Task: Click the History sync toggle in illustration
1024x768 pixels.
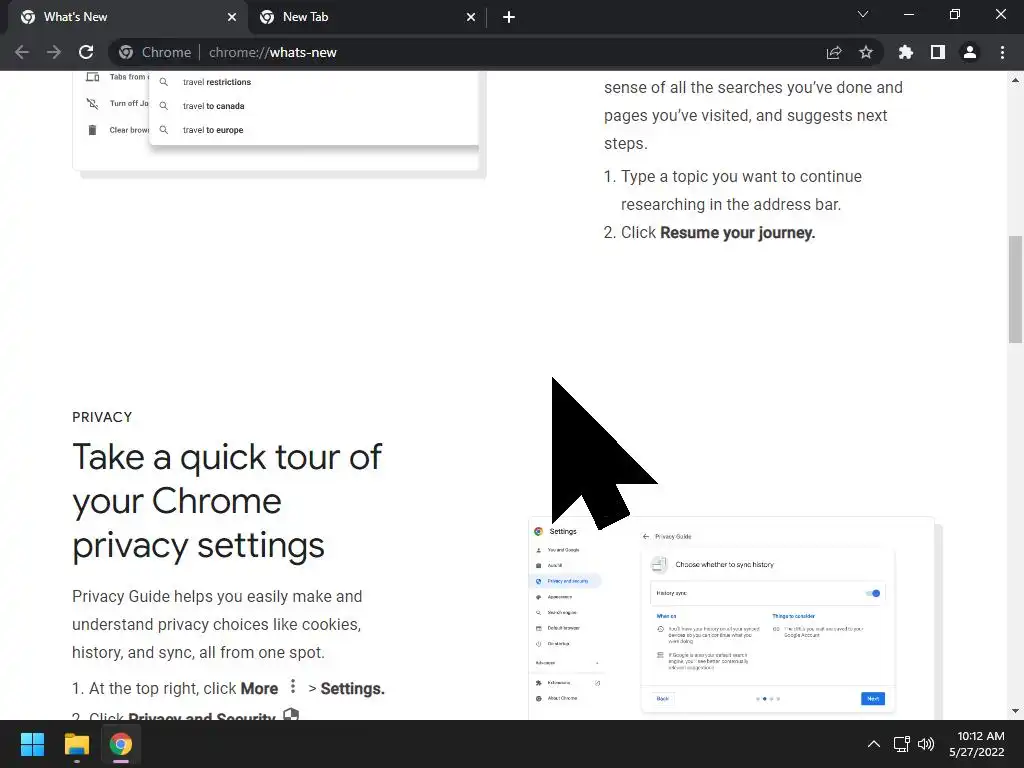Action: point(872,593)
